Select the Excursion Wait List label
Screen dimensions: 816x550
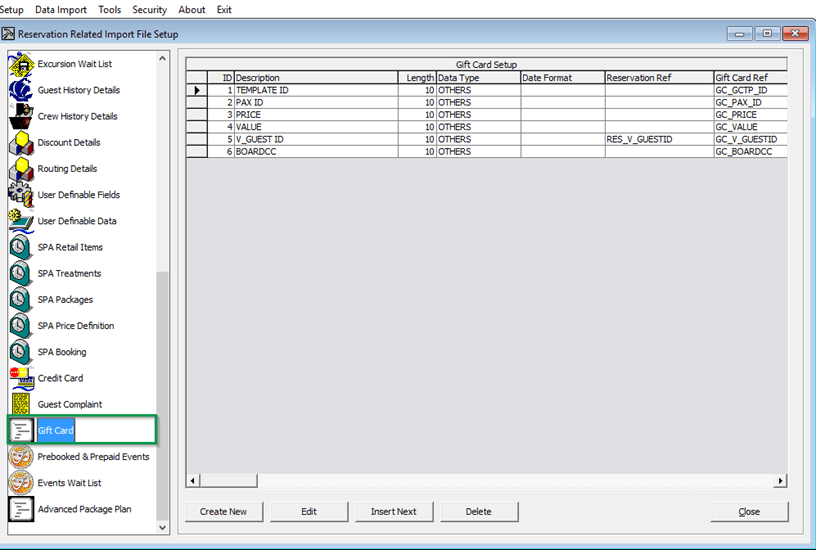coord(75,64)
